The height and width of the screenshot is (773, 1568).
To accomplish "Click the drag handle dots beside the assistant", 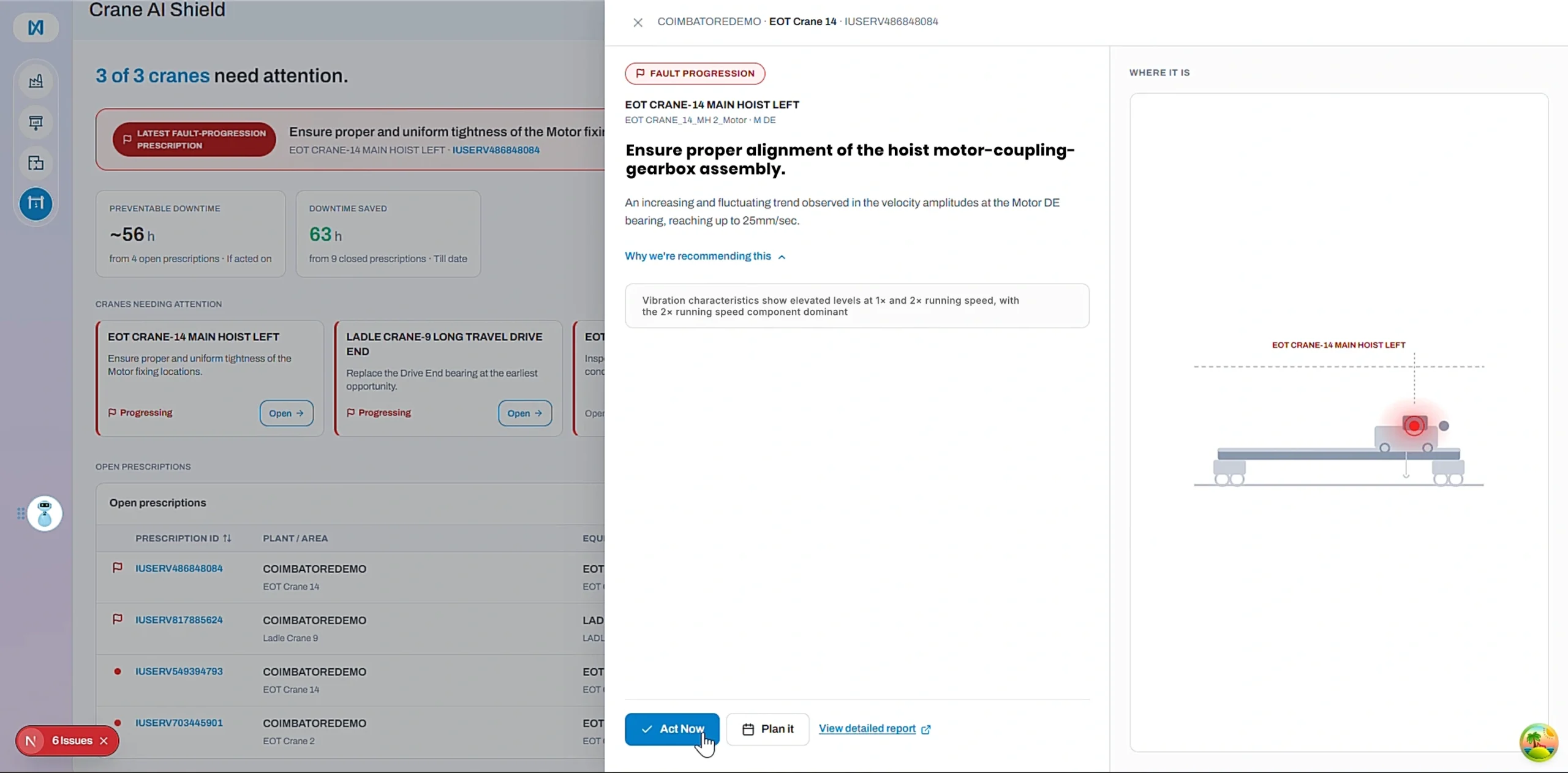I will (x=21, y=513).
